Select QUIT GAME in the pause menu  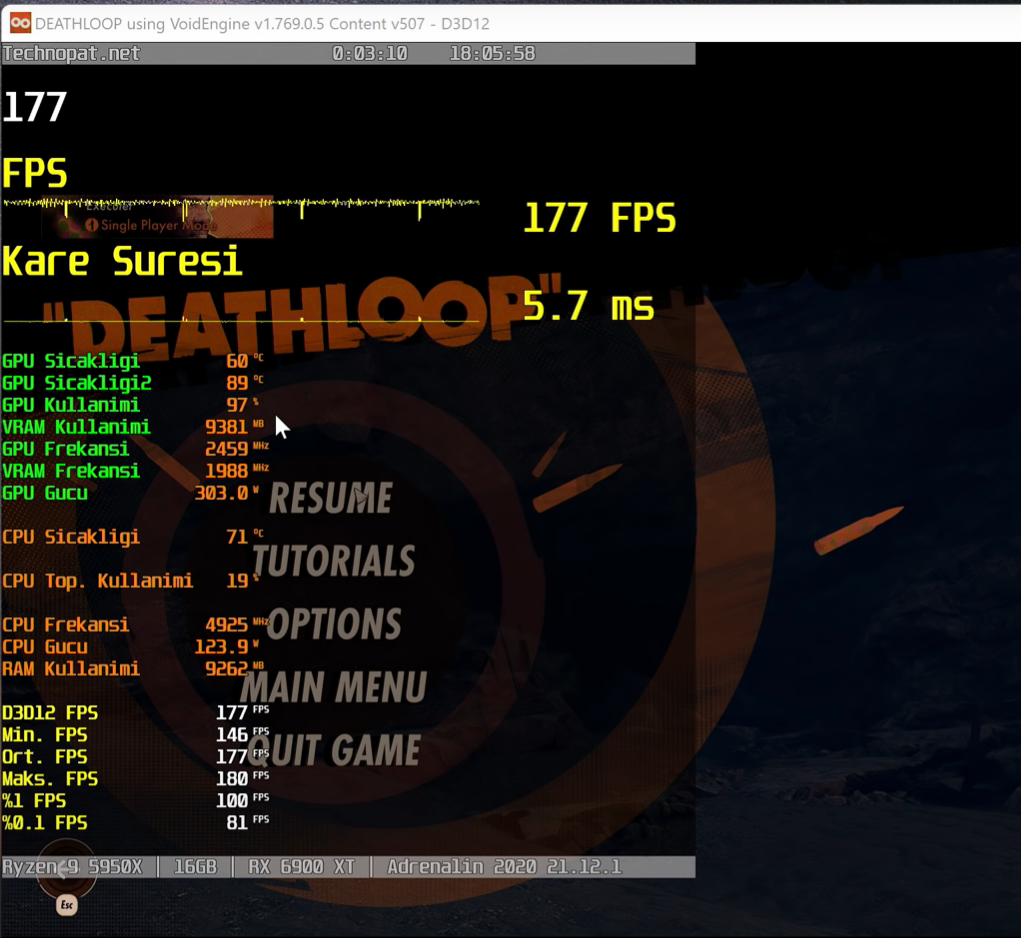click(x=333, y=750)
